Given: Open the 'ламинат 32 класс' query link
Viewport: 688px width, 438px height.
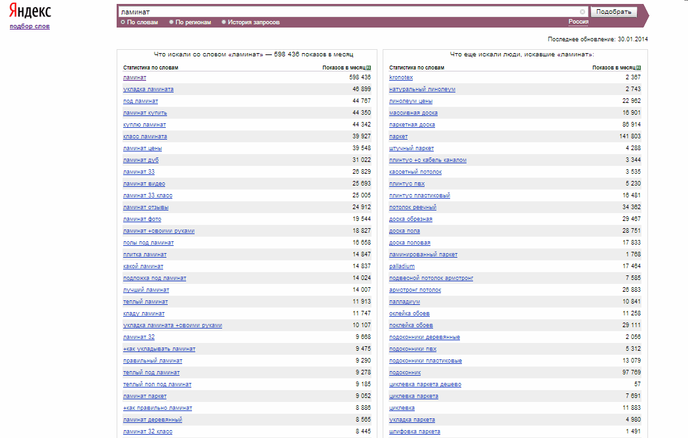Looking at the screenshot, I should 148,432.
